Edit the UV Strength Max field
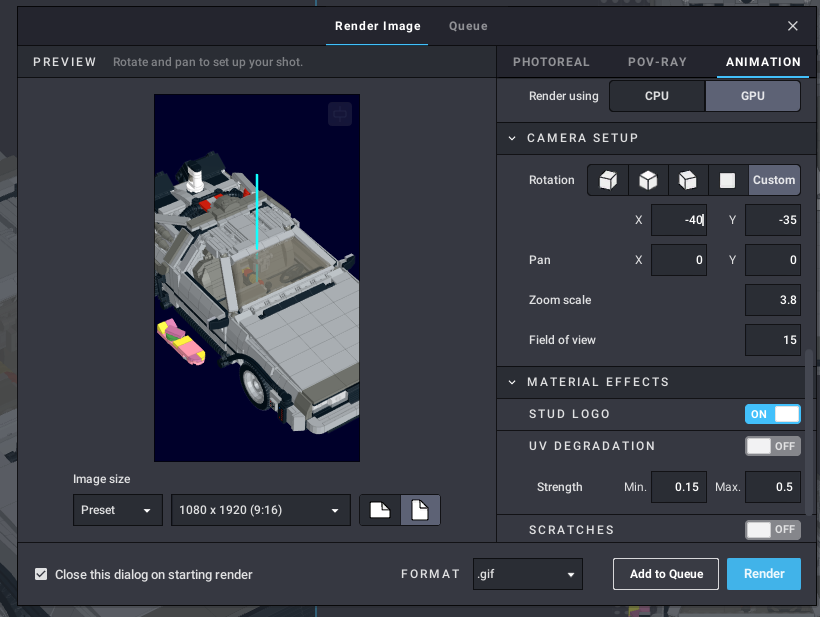This screenshot has width=820, height=617. coord(773,487)
